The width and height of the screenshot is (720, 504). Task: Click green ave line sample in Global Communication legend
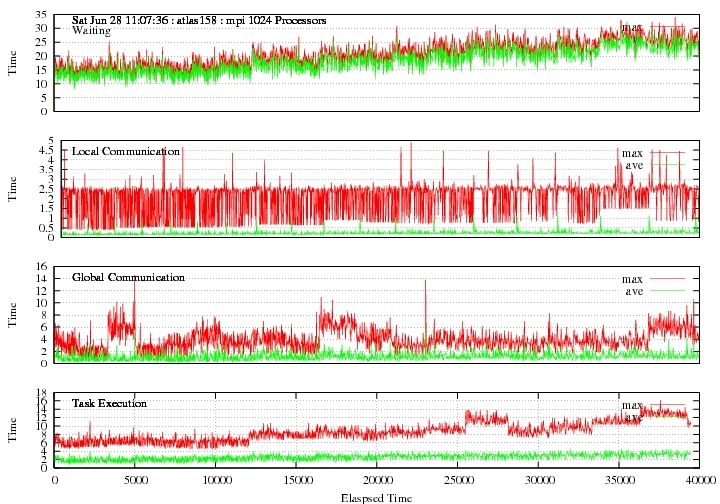(668, 291)
